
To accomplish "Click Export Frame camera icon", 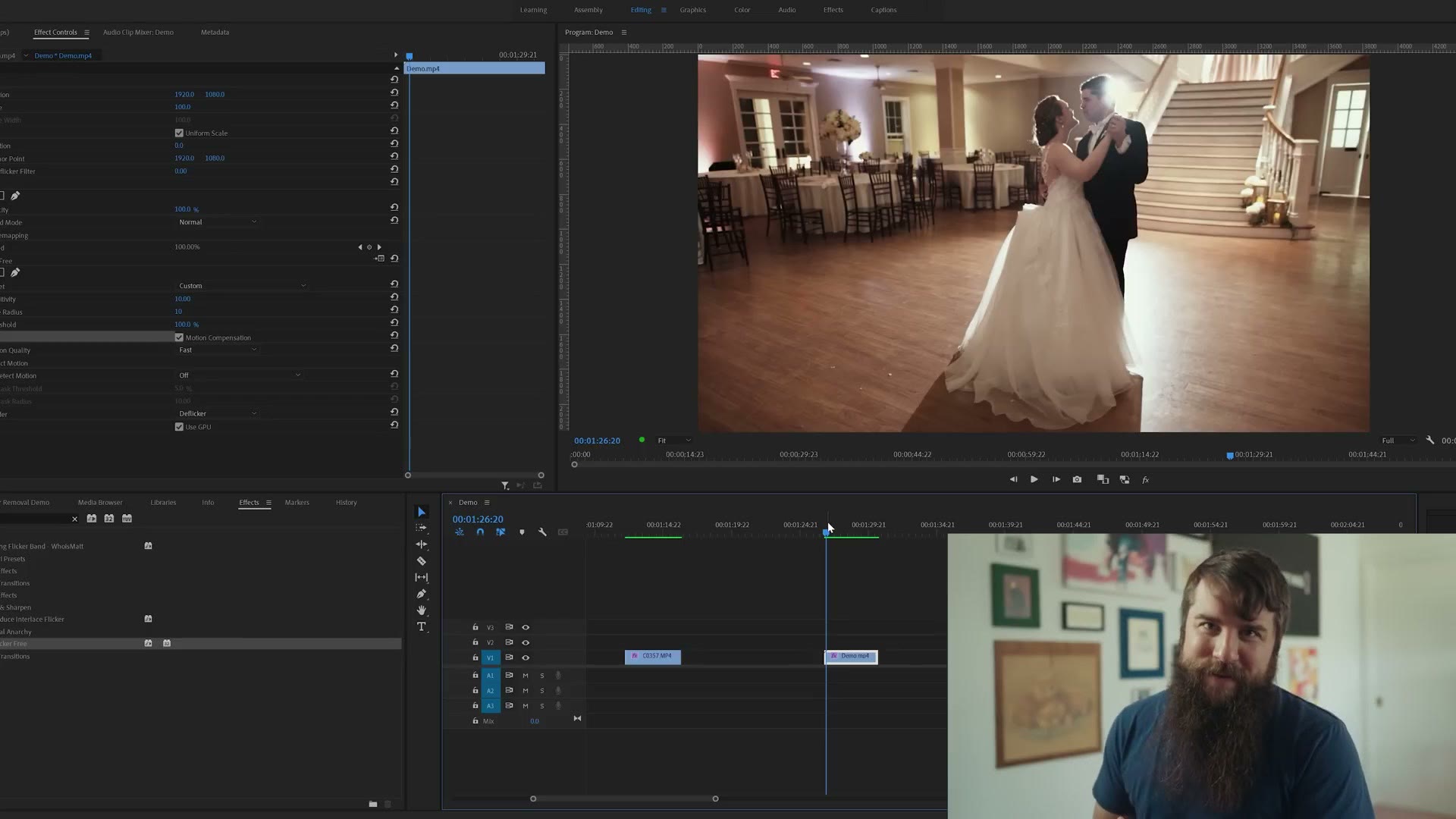I will pos(1077,479).
